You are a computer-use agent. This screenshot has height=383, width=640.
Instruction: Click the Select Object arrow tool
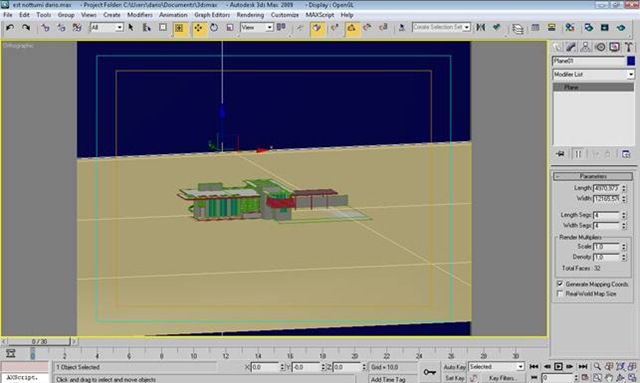pyautogui.click(x=131, y=27)
